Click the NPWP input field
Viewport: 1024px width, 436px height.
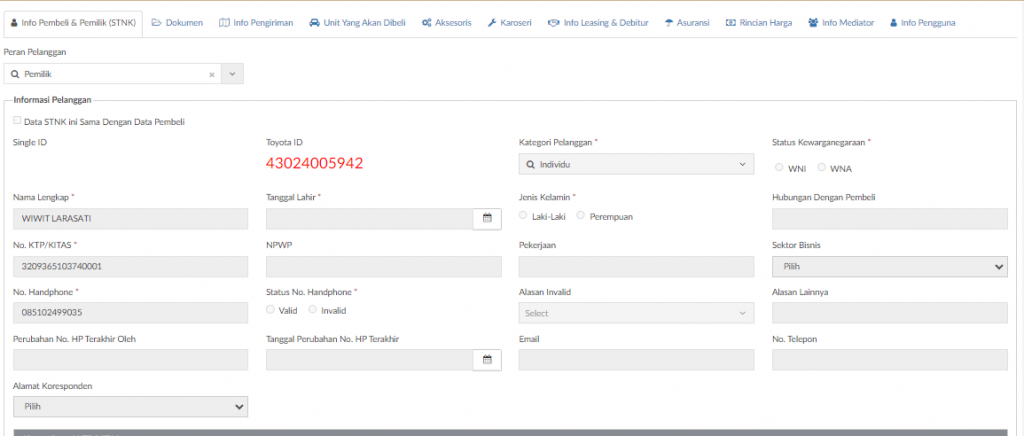384,266
